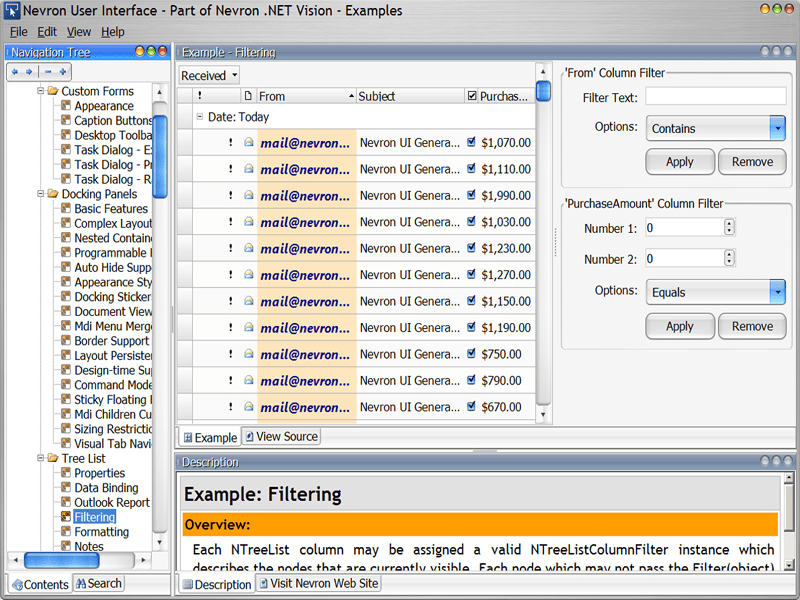Uncheck the checkbox on the $1,070.00 row
Screen dimensions: 800x600
click(x=470, y=142)
